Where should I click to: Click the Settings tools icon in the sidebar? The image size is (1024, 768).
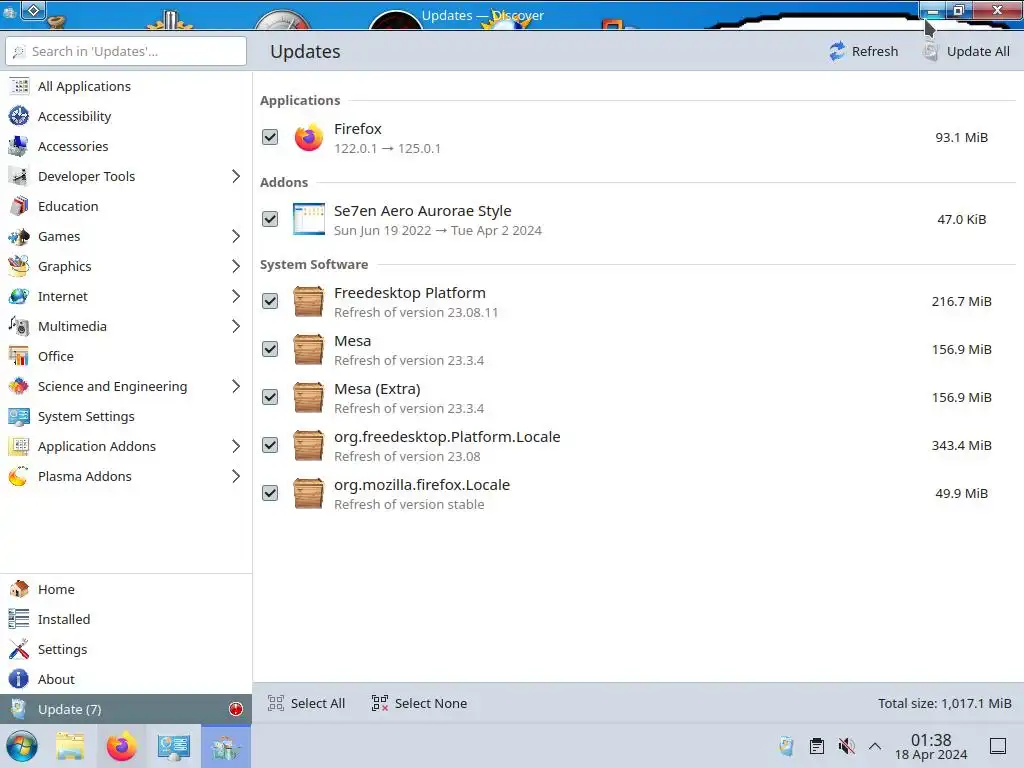pyautogui.click(x=19, y=649)
